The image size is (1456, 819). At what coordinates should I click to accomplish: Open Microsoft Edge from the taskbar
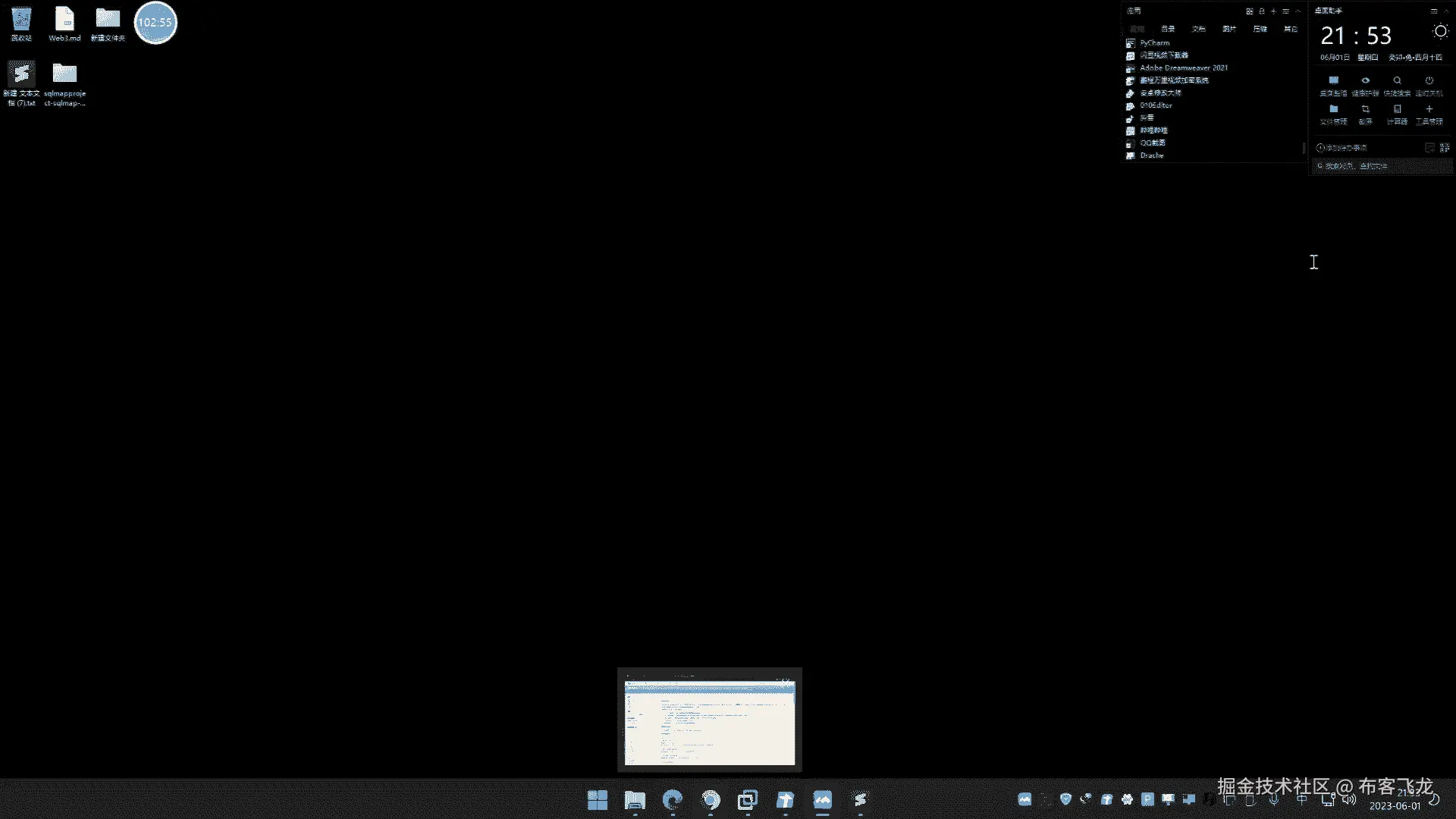tap(673, 800)
